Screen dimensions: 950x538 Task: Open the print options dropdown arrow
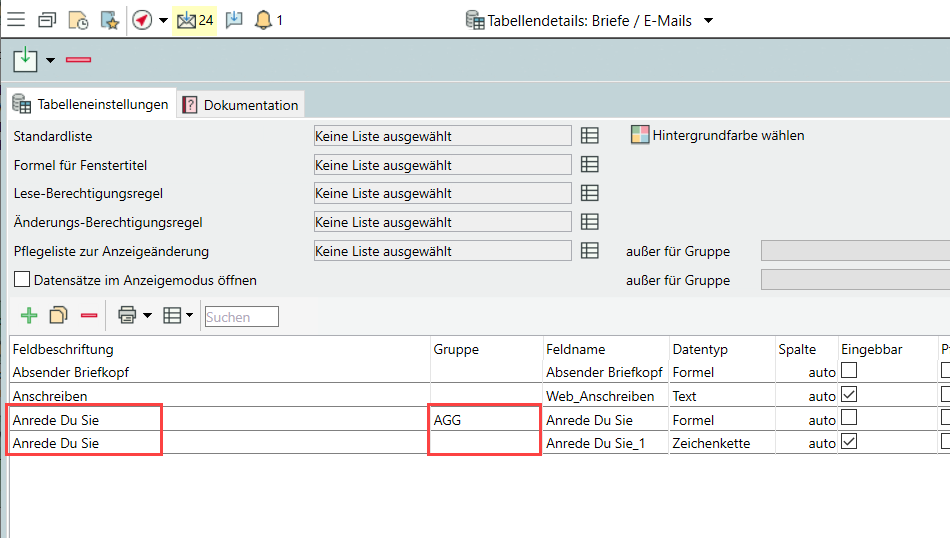click(x=147, y=316)
